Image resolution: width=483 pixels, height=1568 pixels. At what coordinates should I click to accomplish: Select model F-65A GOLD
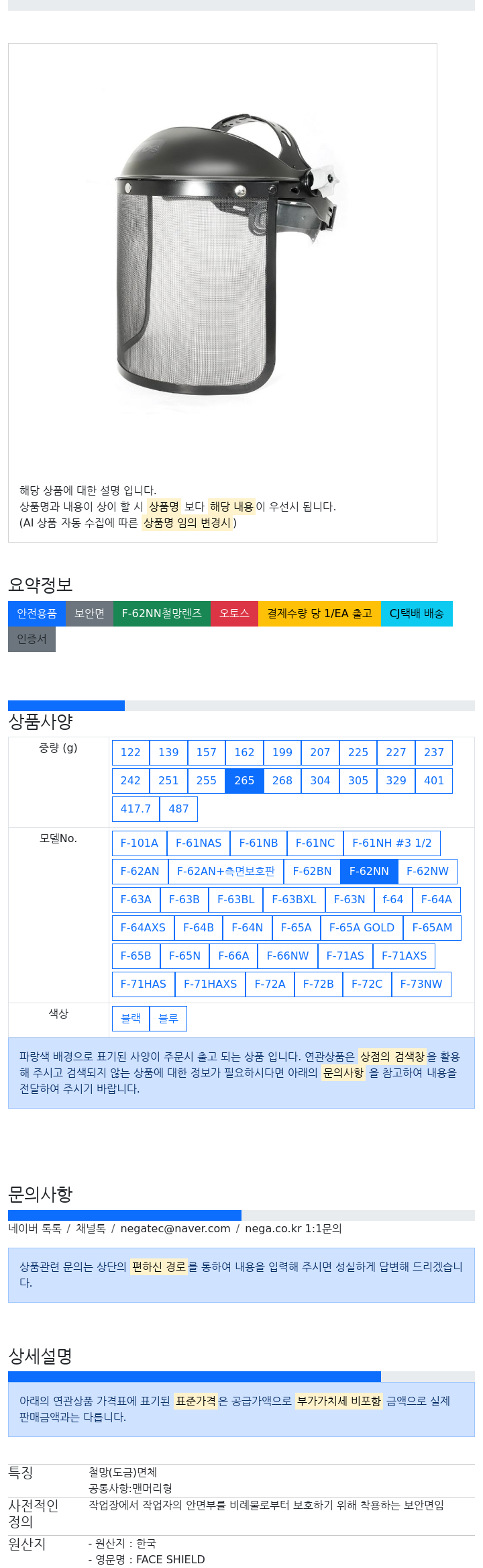coord(362,928)
